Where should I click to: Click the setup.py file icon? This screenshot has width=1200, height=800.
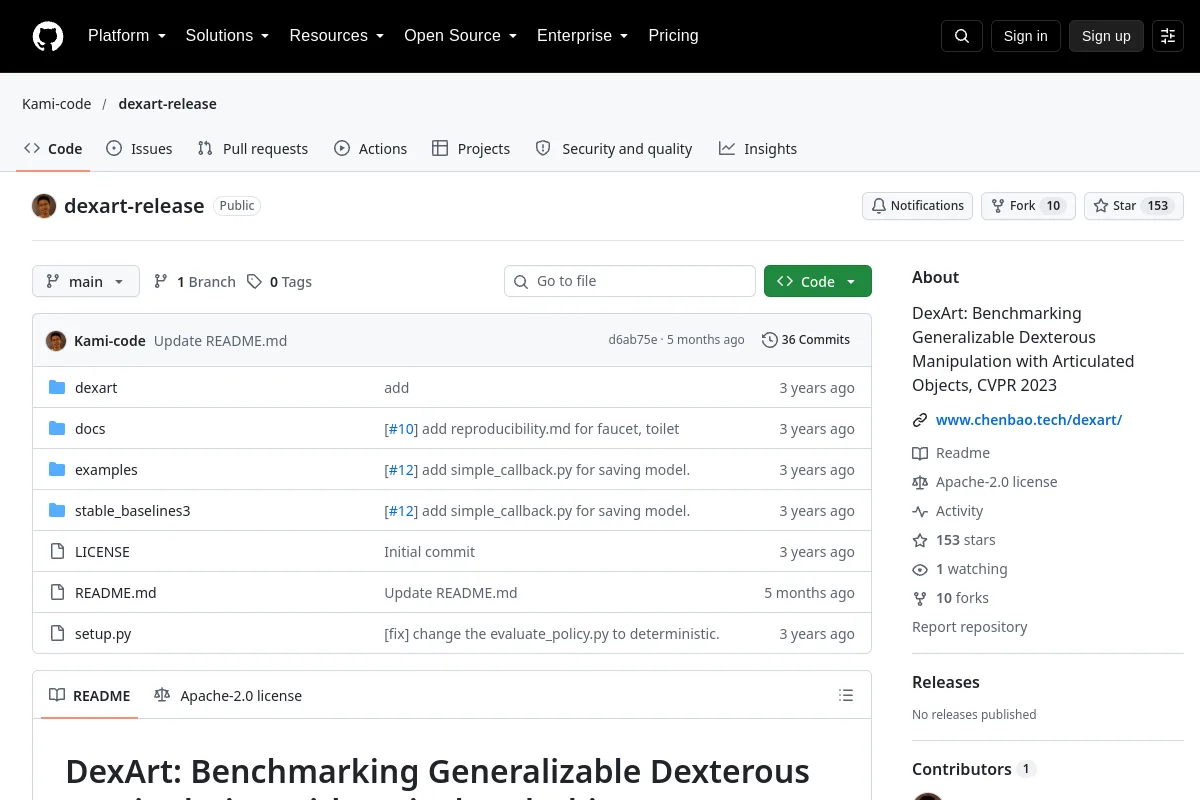[x=57, y=634]
